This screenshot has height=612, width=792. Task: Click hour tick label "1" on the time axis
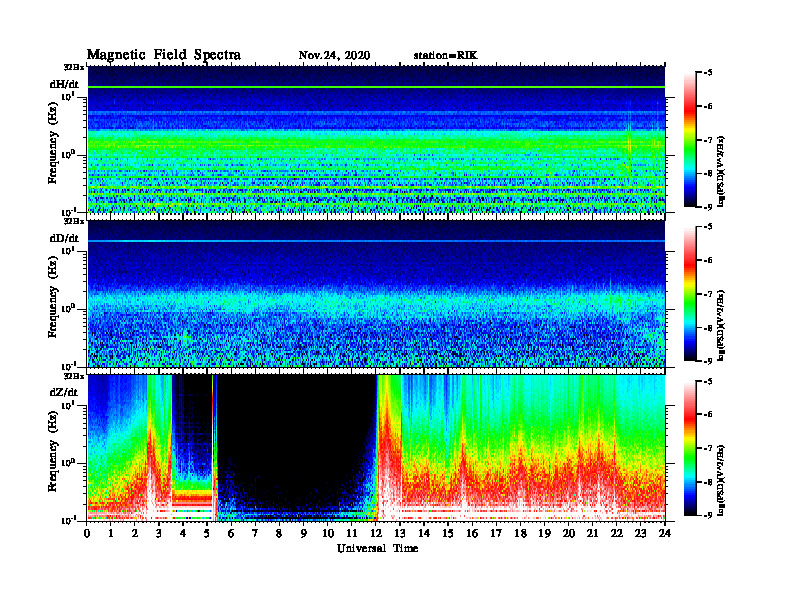111,533
